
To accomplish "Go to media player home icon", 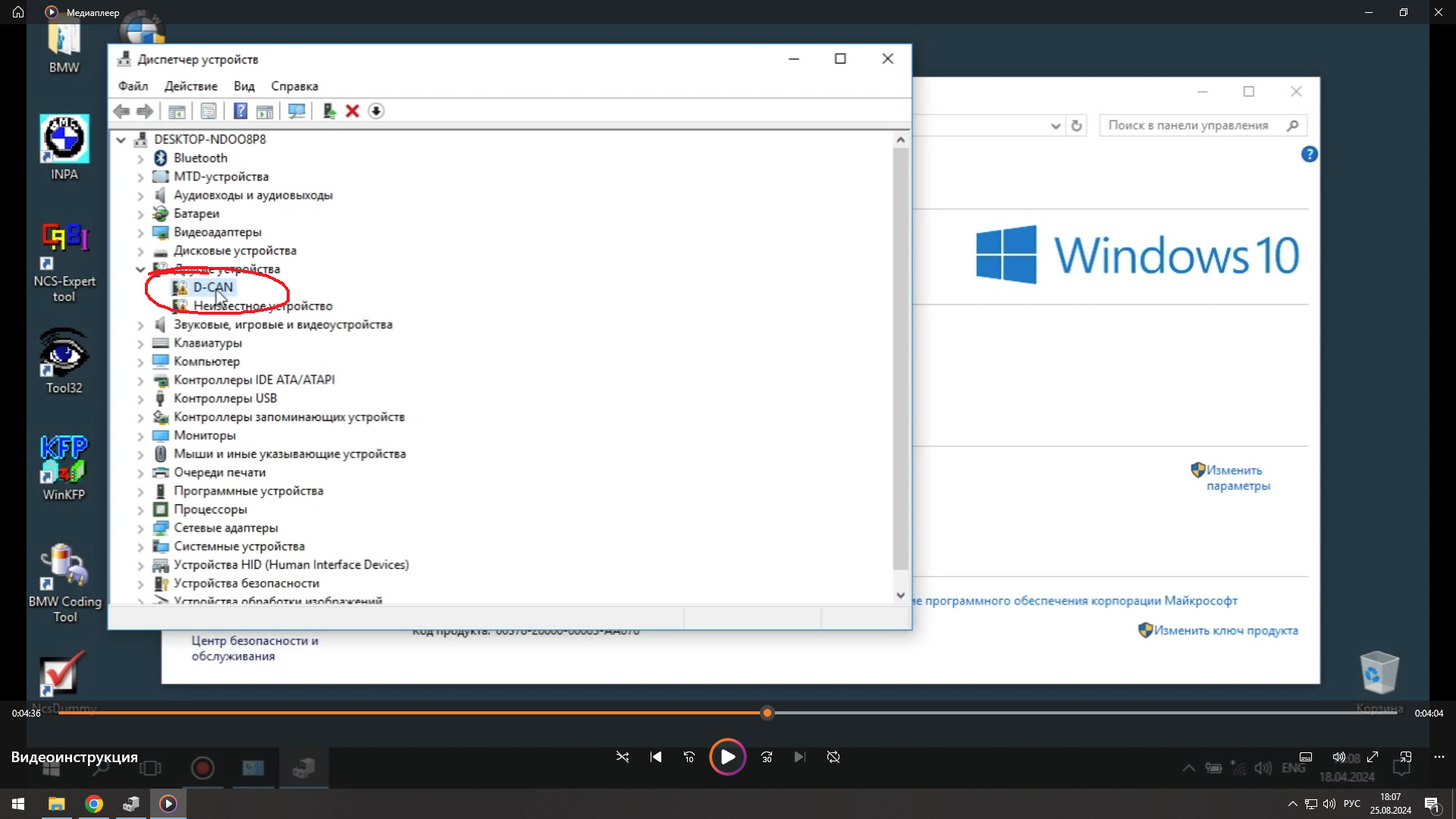I will coord(18,12).
